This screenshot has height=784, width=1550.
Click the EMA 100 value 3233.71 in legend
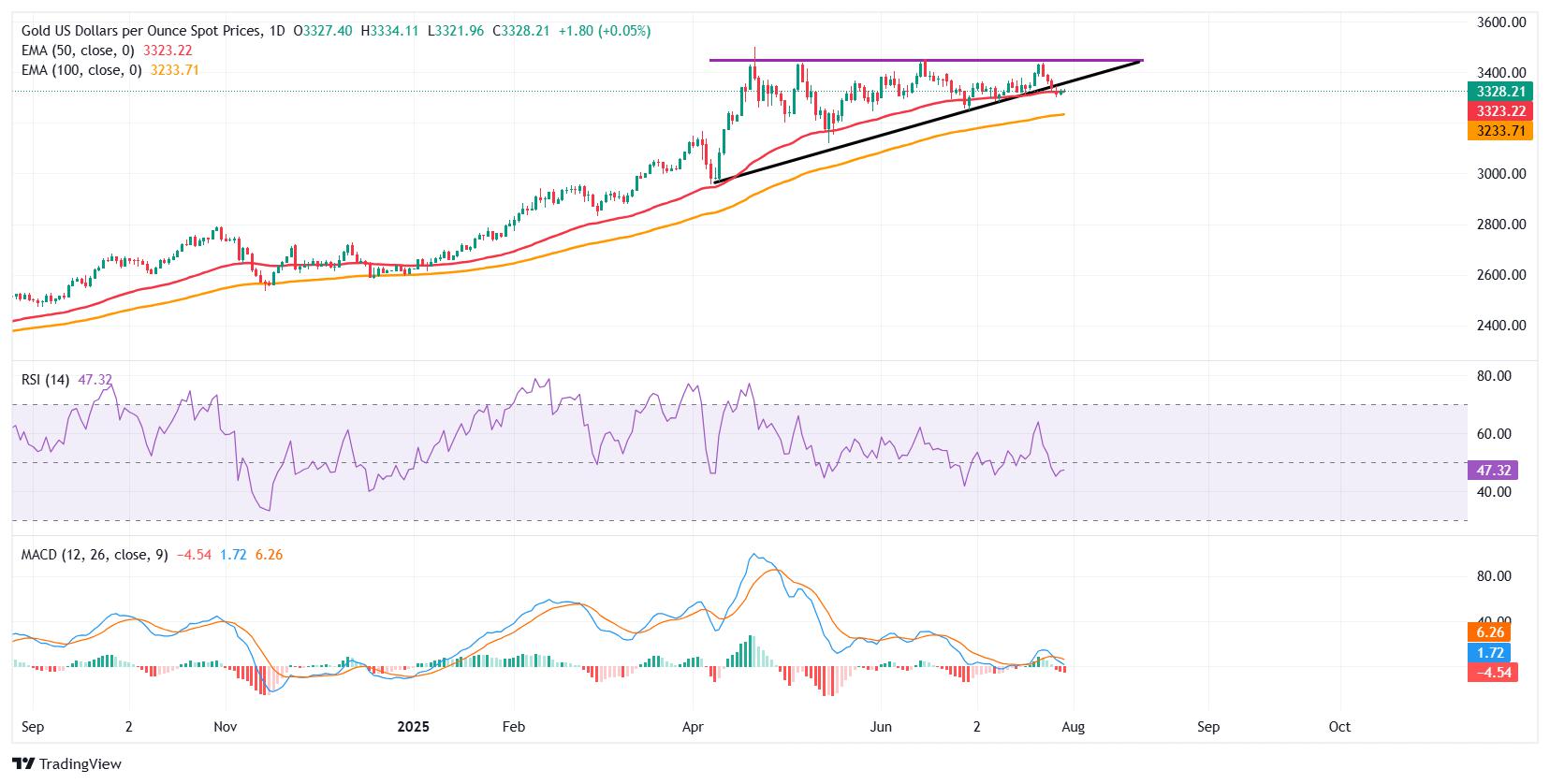174,70
